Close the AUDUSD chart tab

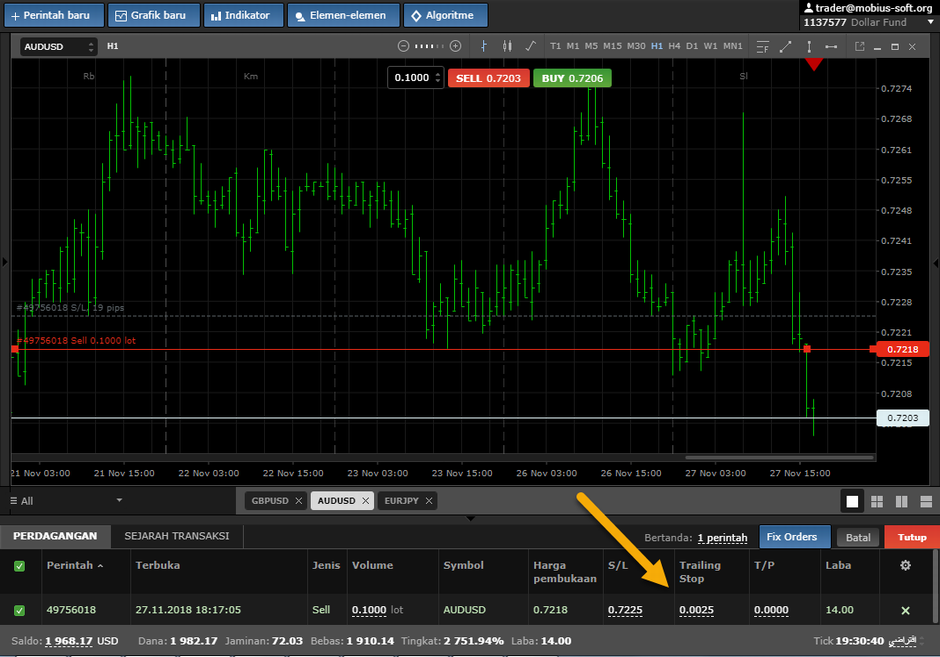coord(366,501)
